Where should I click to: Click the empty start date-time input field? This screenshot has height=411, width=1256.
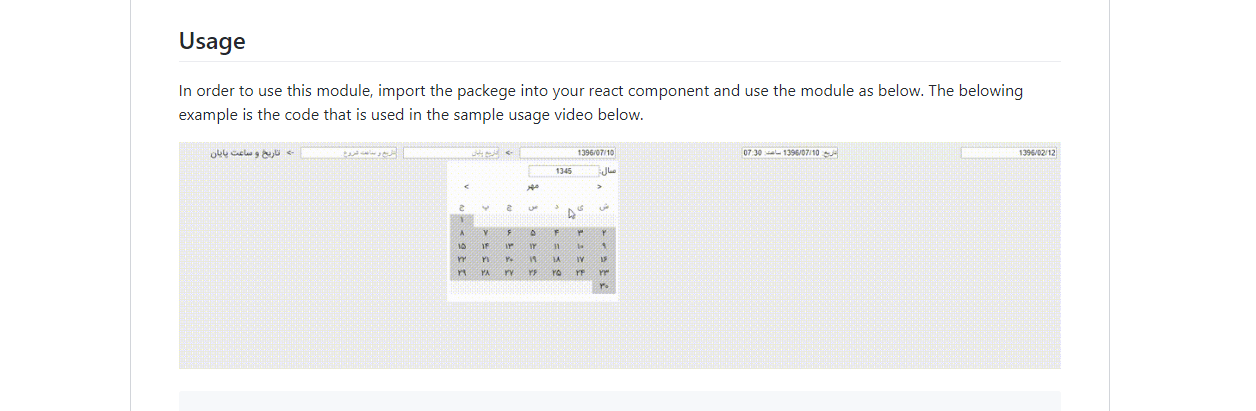pyautogui.click(x=349, y=153)
